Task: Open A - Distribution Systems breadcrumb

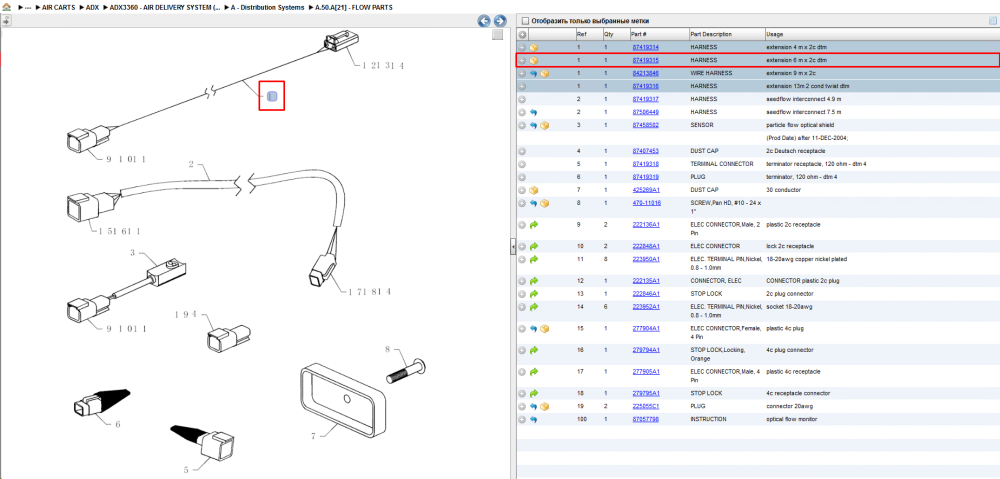Action: tap(268, 7)
